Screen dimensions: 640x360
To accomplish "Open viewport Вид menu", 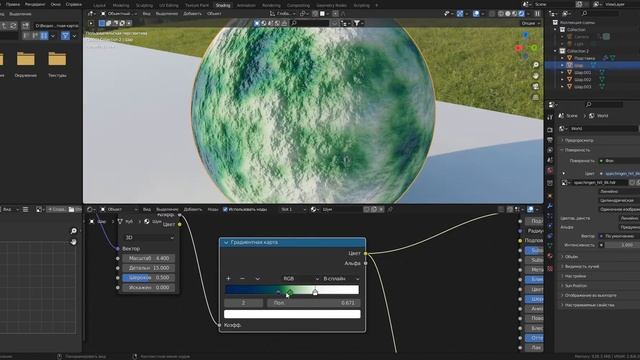I will click(x=147, y=13).
